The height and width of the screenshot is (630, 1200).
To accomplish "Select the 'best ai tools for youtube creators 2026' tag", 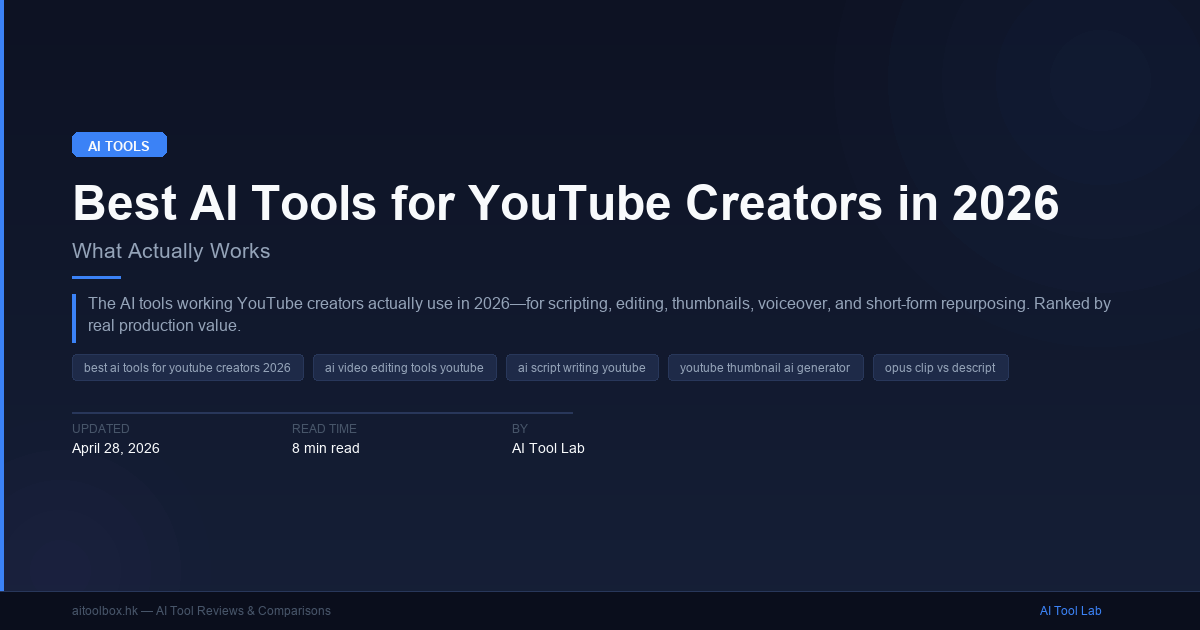I will [x=188, y=368].
